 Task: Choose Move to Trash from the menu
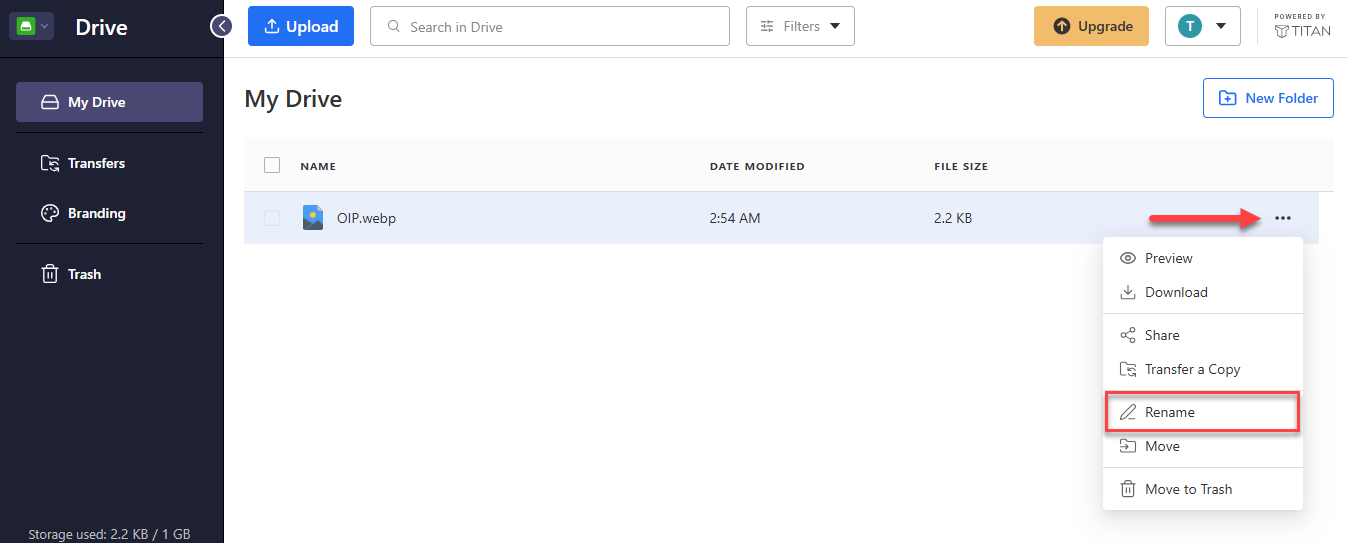pyautogui.click(x=1203, y=489)
